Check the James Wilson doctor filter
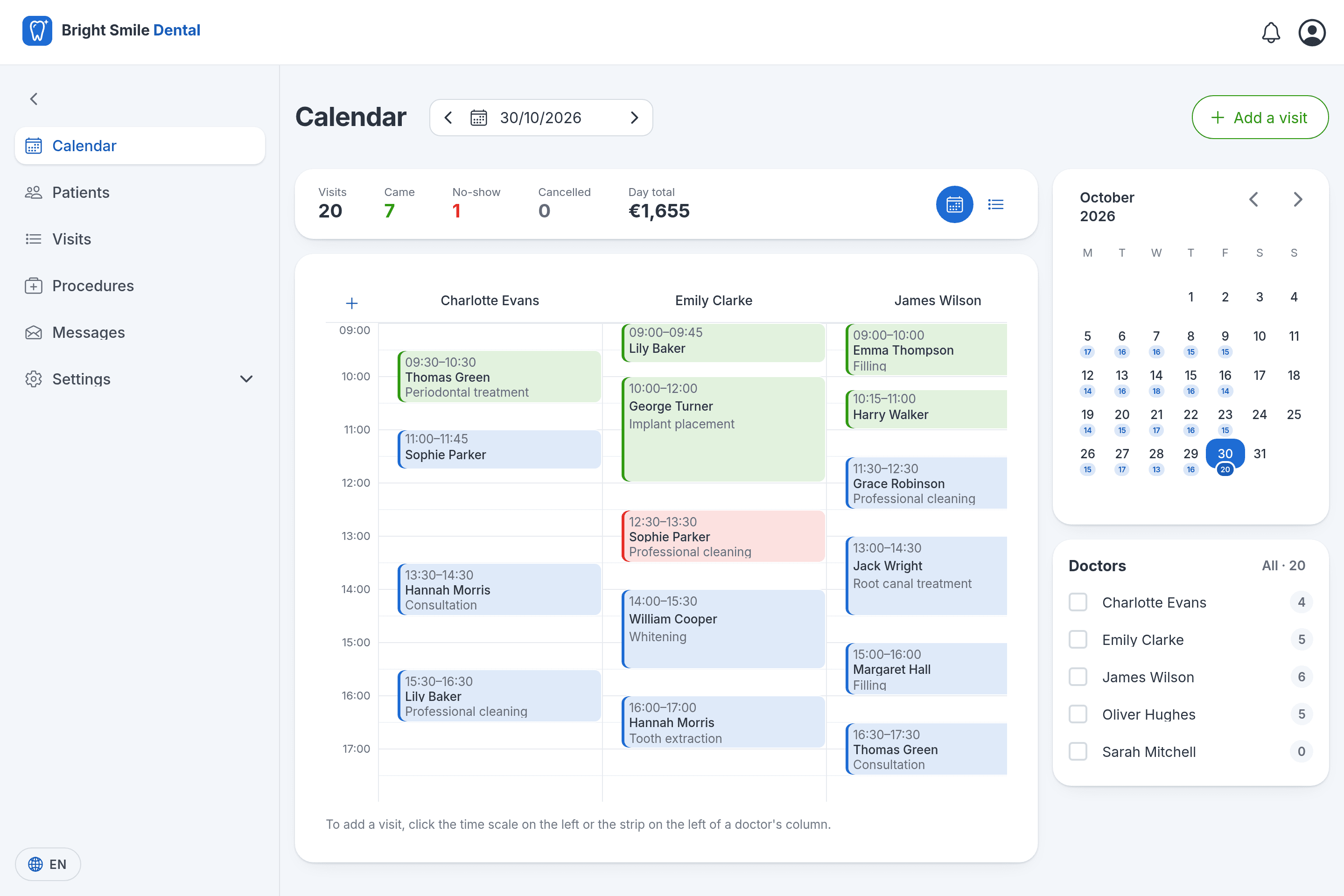Image resolution: width=1344 pixels, height=896 pixels. click(x=1078, y=677)
